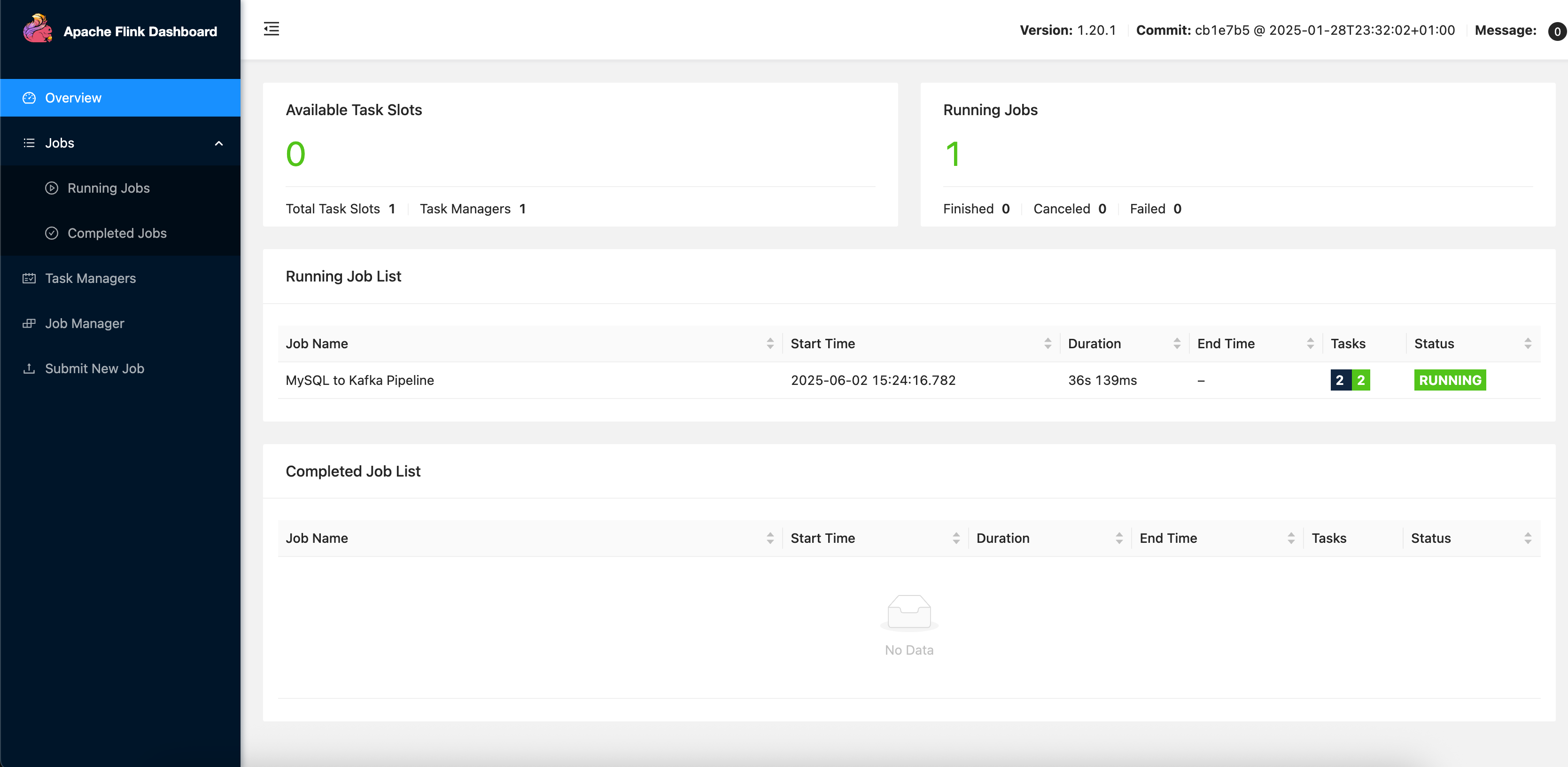
Task: Click the Version 1.20.1 text
Action: (x=1068, y=31)
